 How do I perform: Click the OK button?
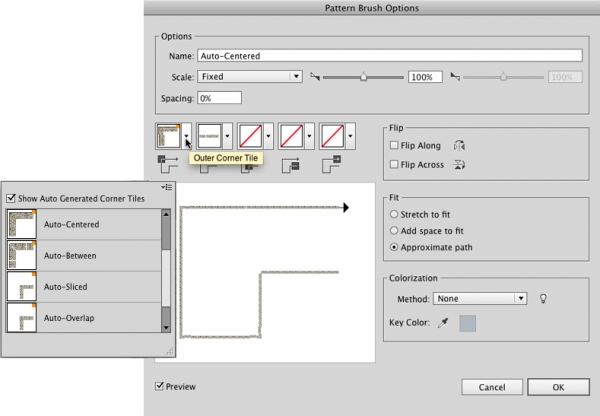[558, 387]
